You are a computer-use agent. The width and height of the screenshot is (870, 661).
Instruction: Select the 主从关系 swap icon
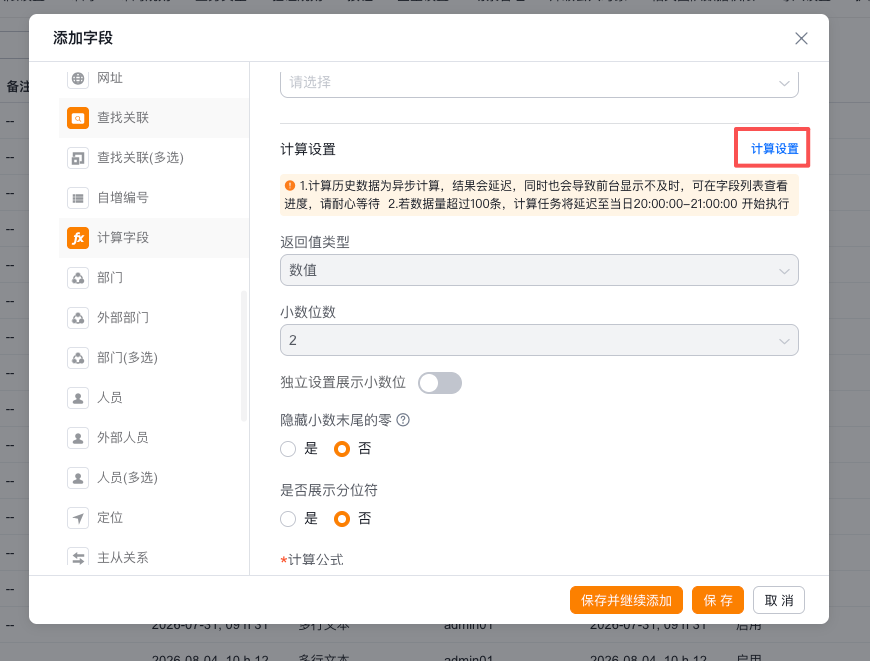[x=78, y=558]
